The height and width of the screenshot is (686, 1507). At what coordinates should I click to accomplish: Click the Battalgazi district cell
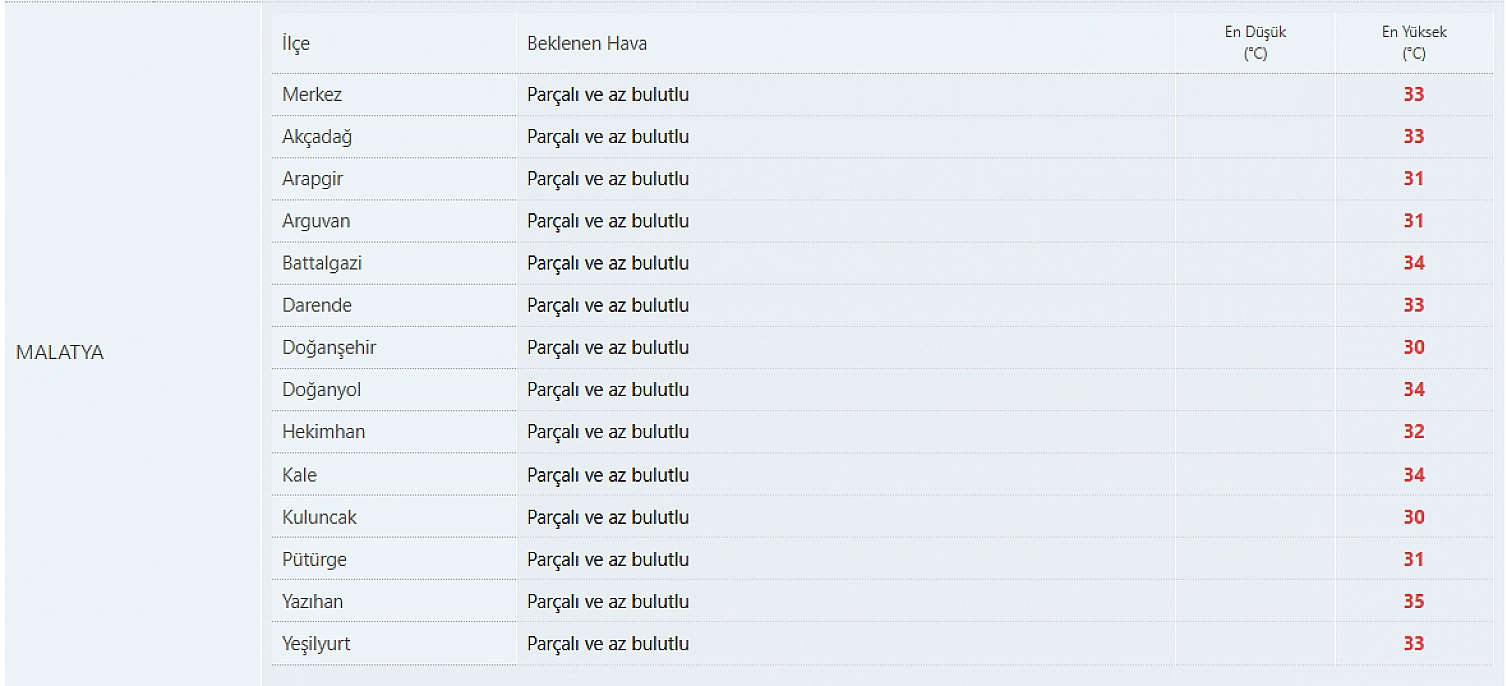(x=394, y=263)
